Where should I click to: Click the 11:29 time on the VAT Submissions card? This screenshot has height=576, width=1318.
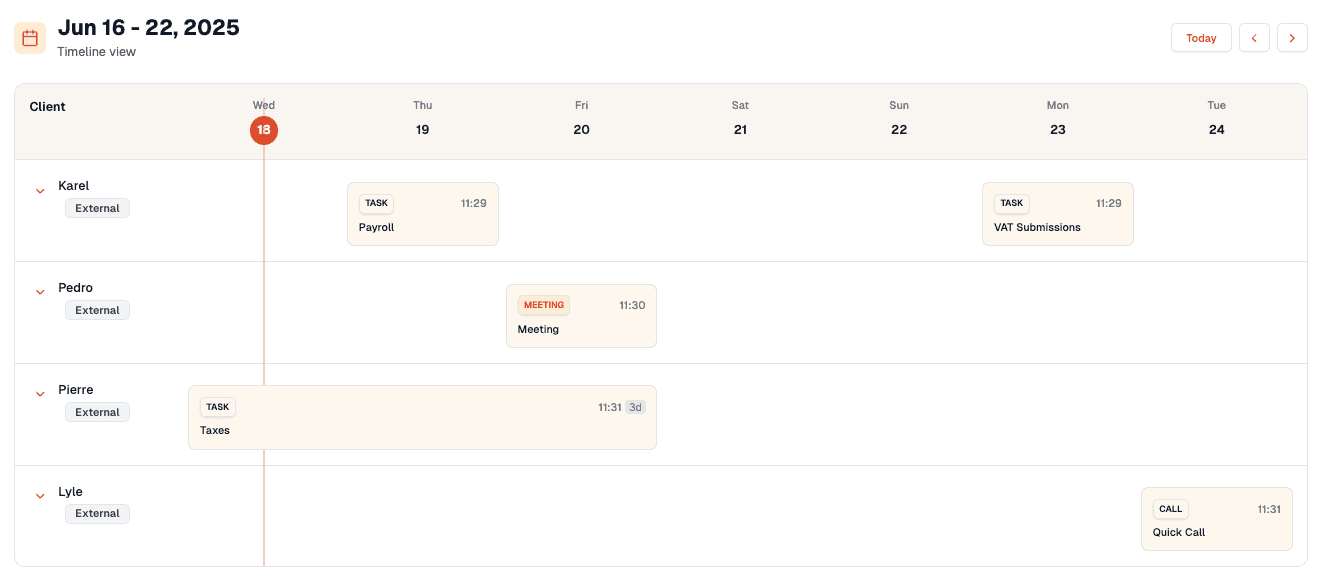coord(1109,203)
